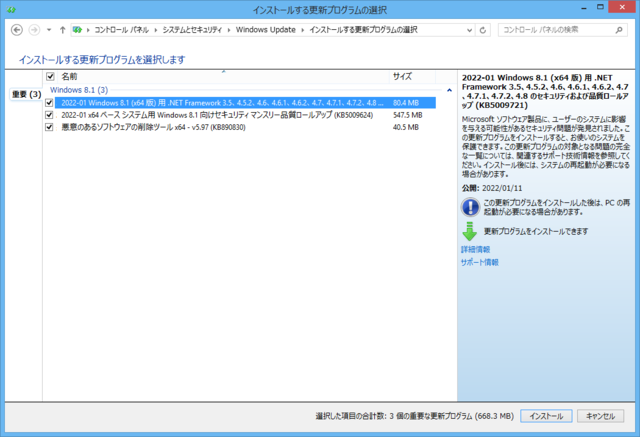
Task: Toggle the select-all checkbox next to 名前
Action: pos(50,76)
